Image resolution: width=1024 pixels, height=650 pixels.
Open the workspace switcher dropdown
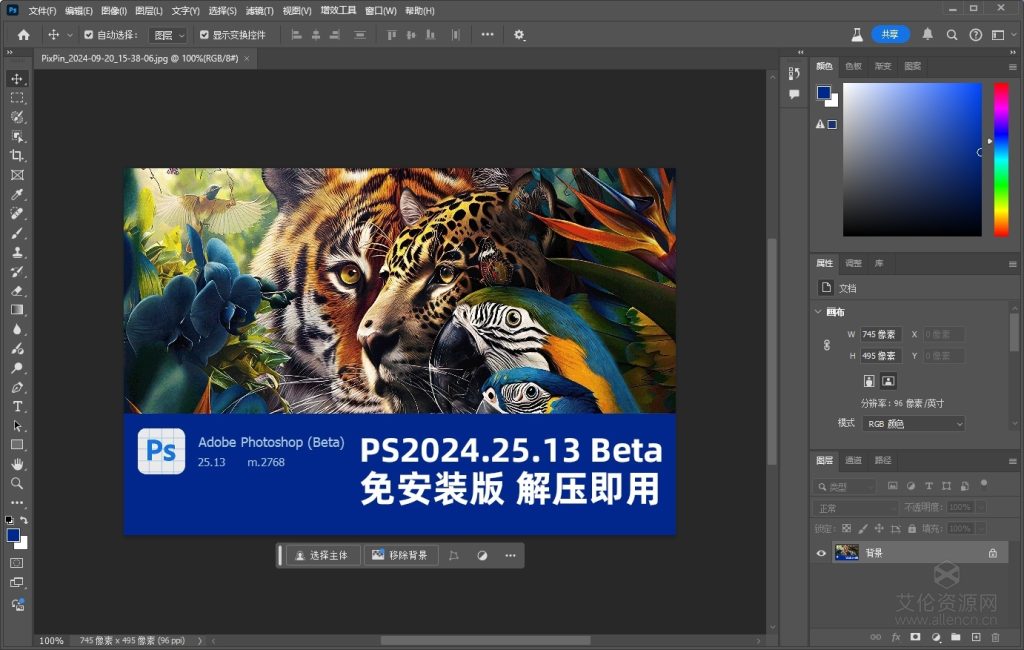[1002, 35]
